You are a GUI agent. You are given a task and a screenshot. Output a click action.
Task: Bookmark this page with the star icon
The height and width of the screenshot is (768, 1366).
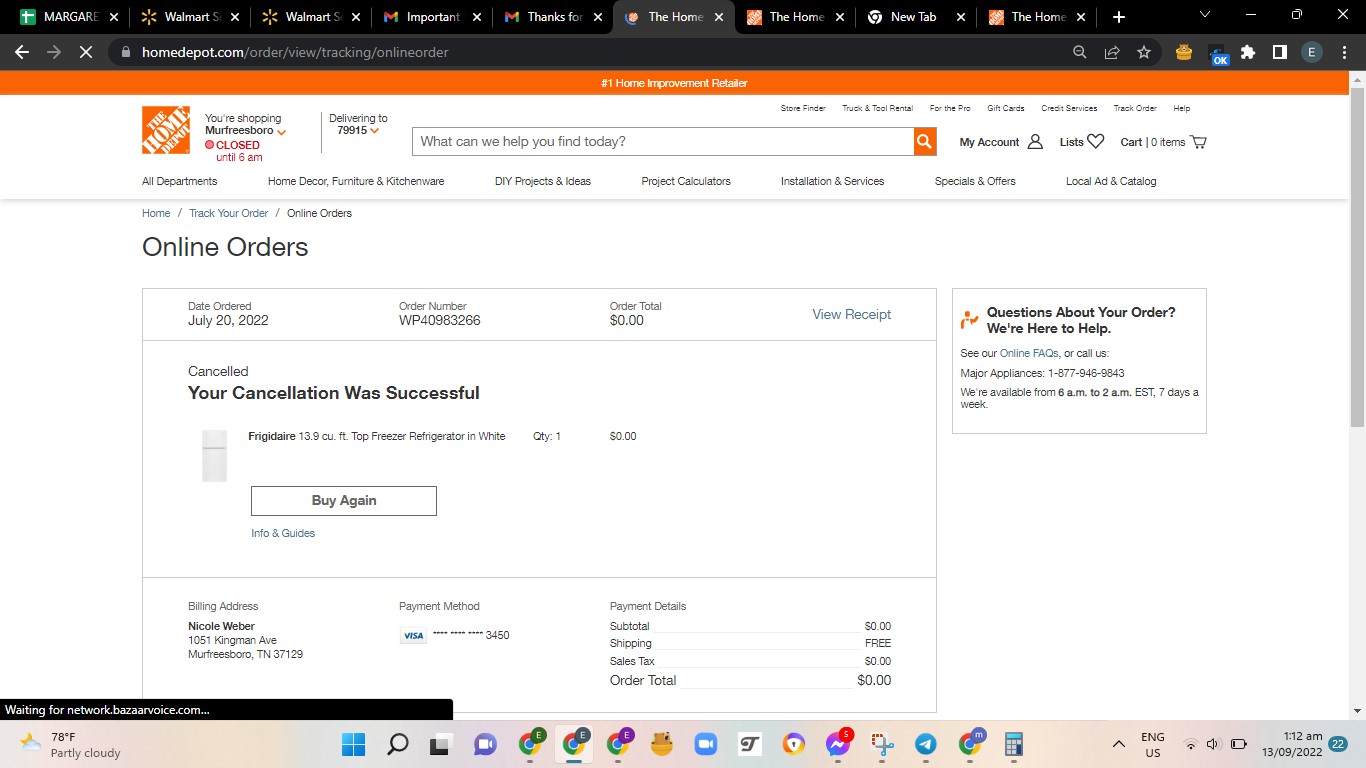pos(1144,52)
